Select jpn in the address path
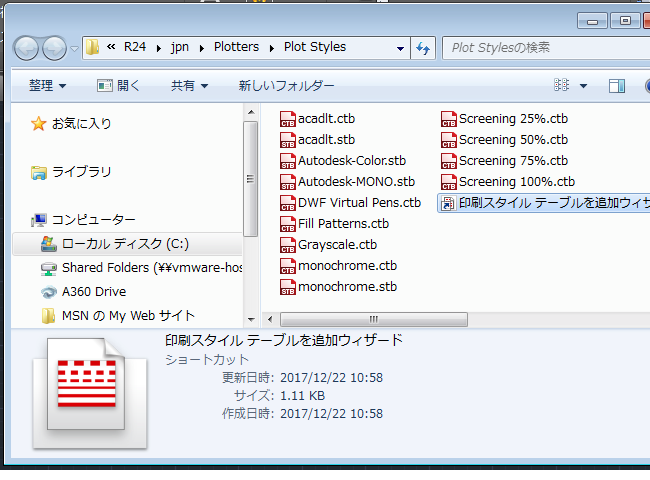 (180, 47)
